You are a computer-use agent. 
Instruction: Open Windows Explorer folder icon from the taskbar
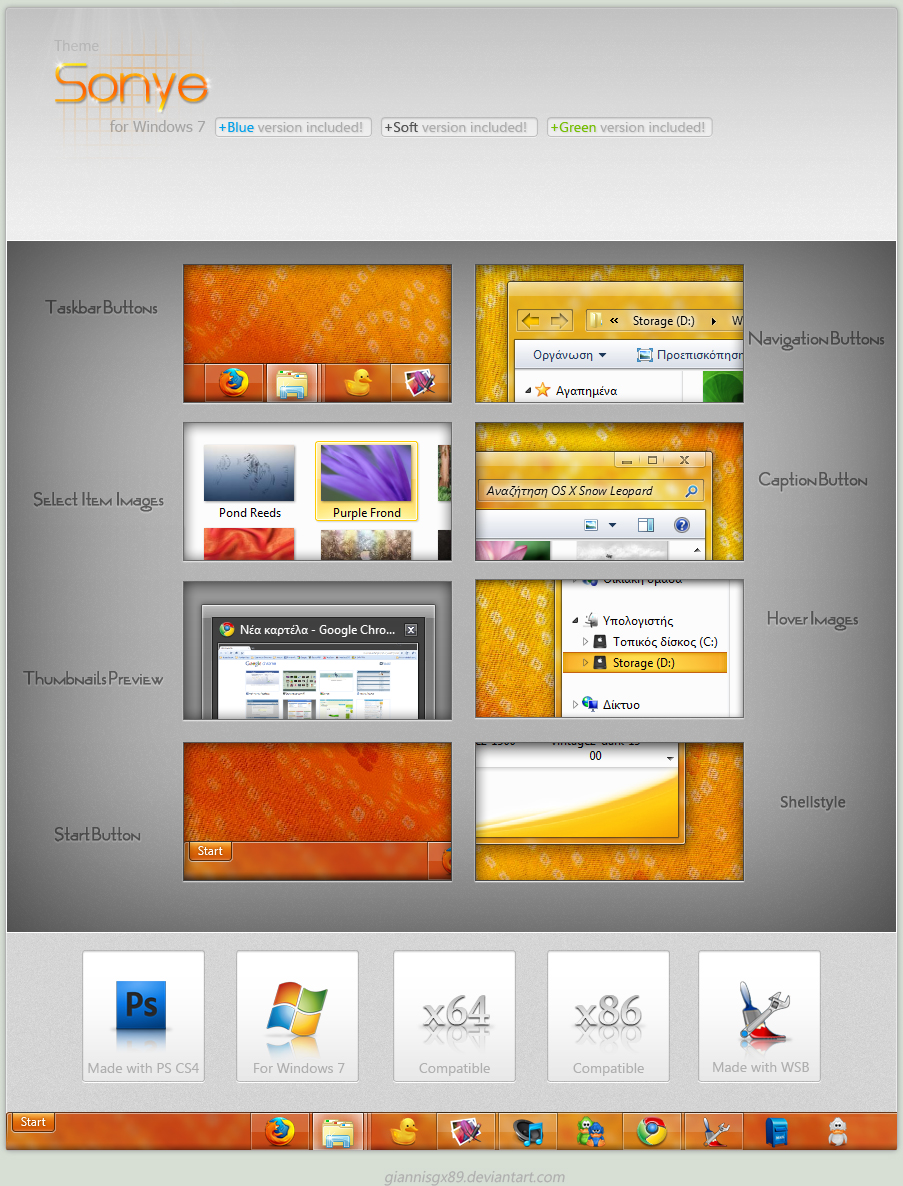[x=338, y=1131]
